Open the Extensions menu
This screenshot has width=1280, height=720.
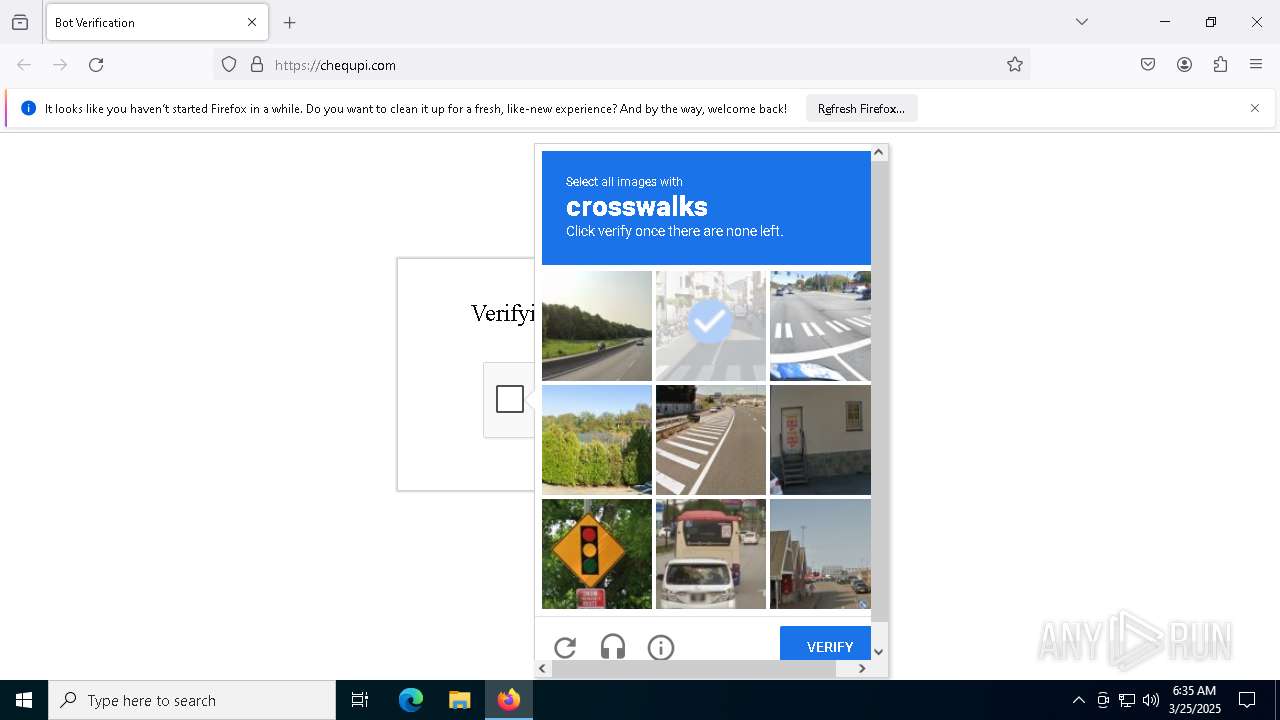click(x=1220, y=65)
